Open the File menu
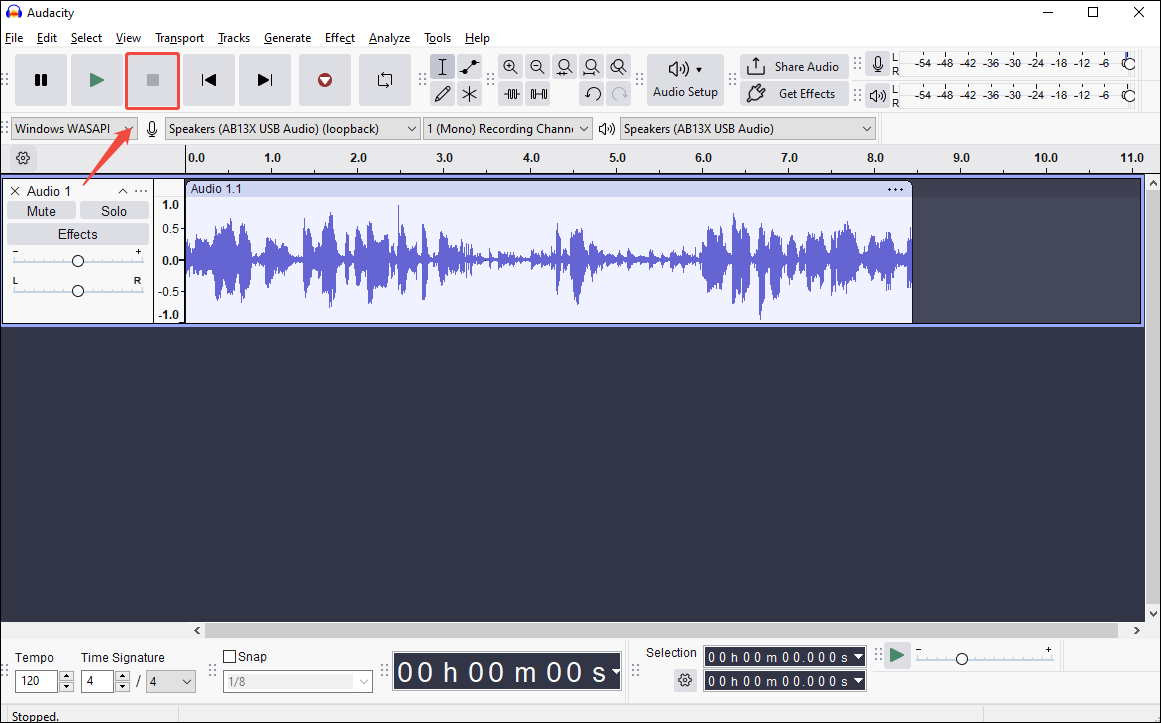 tap(14, 38)
